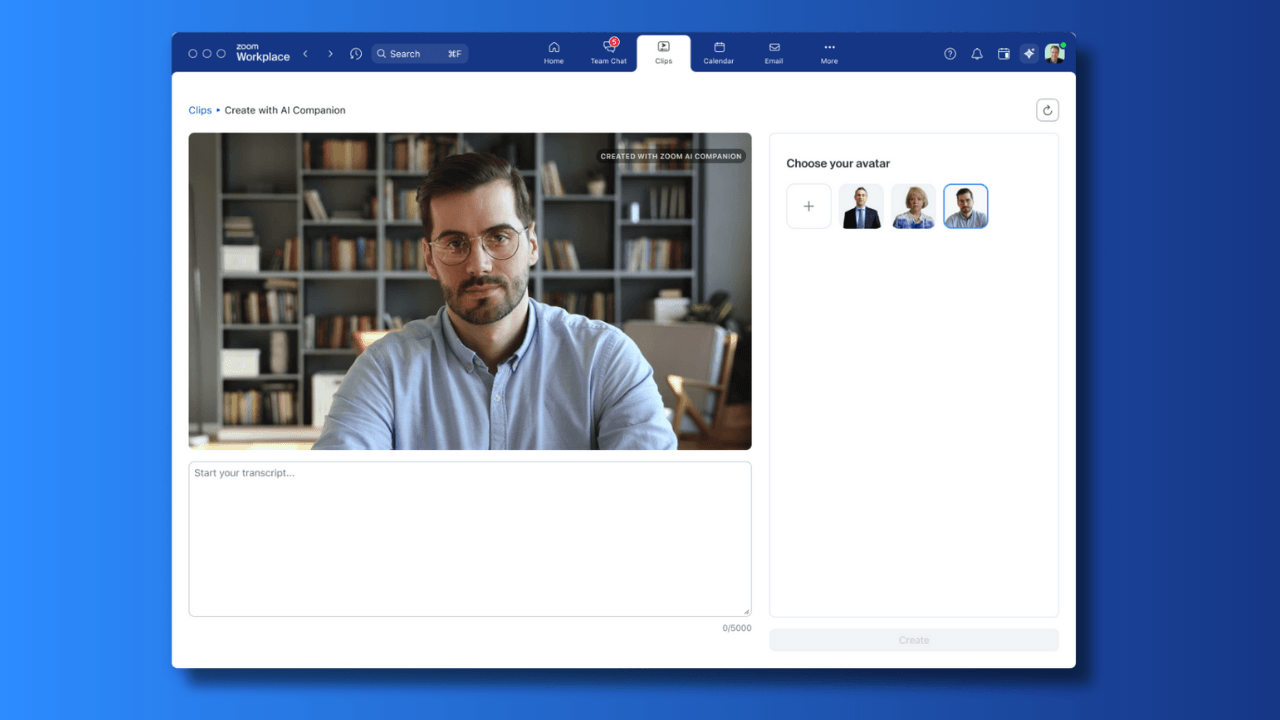Open the Calendar from the top navigation
Screen dimensions: 1280x720
coord(718,52)
